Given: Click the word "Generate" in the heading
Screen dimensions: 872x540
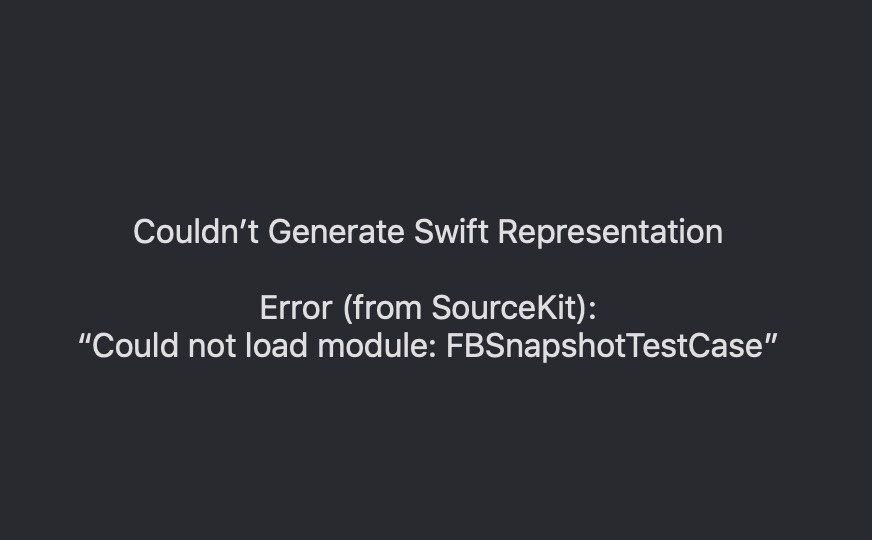Looking at the screenshot, I should [336, 231].
